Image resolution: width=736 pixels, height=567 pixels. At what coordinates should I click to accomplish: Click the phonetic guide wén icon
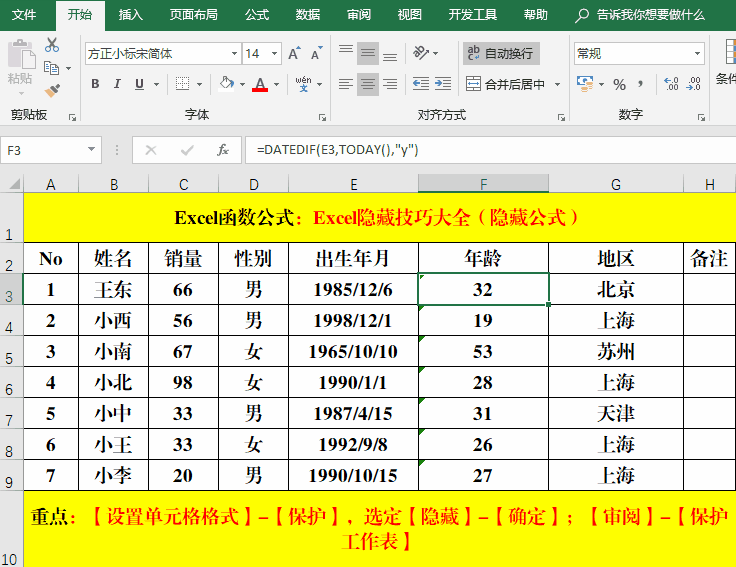[303, 84]
